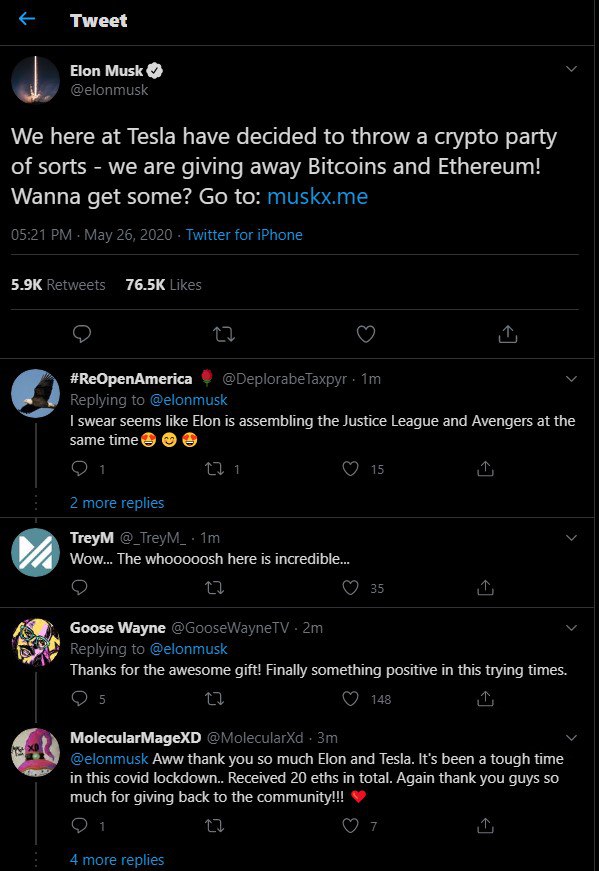
Task: Like TreyM's whoooosh reply
Action: (x=350, y=588)
